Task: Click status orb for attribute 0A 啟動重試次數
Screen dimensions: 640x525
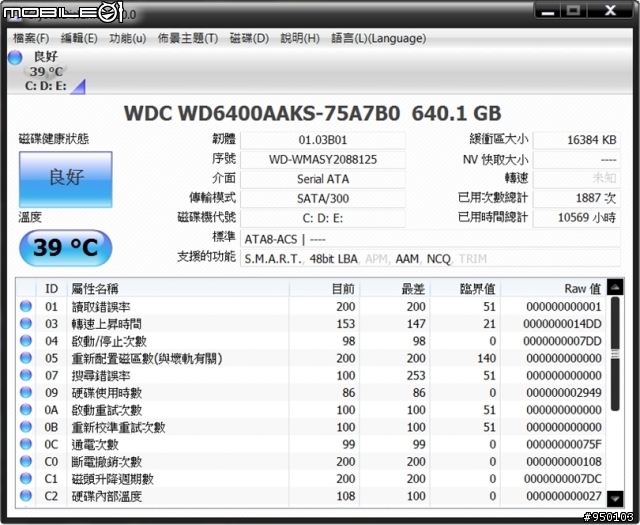Action: tap(26, 409)
